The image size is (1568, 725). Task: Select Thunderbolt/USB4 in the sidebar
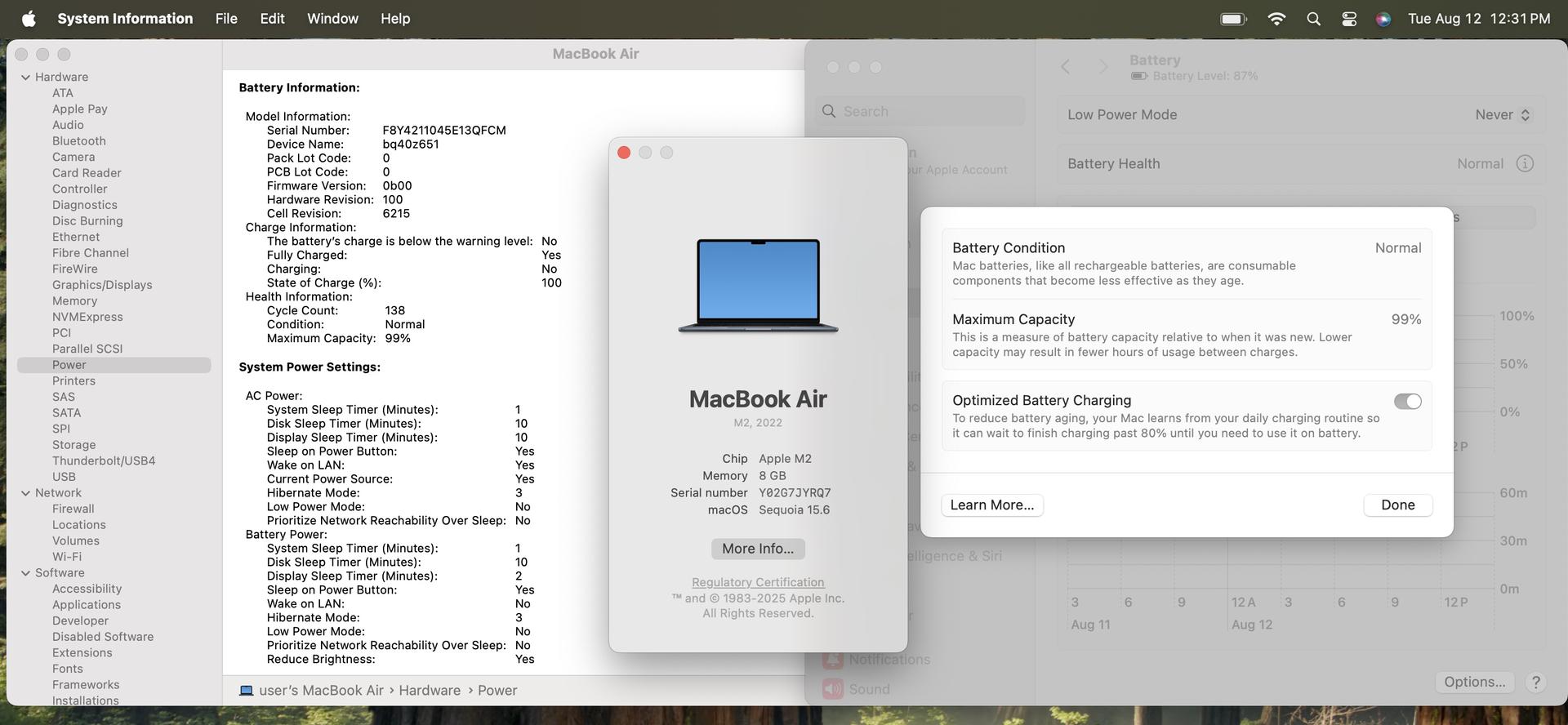pyautogui.click(x=104, y=461)
